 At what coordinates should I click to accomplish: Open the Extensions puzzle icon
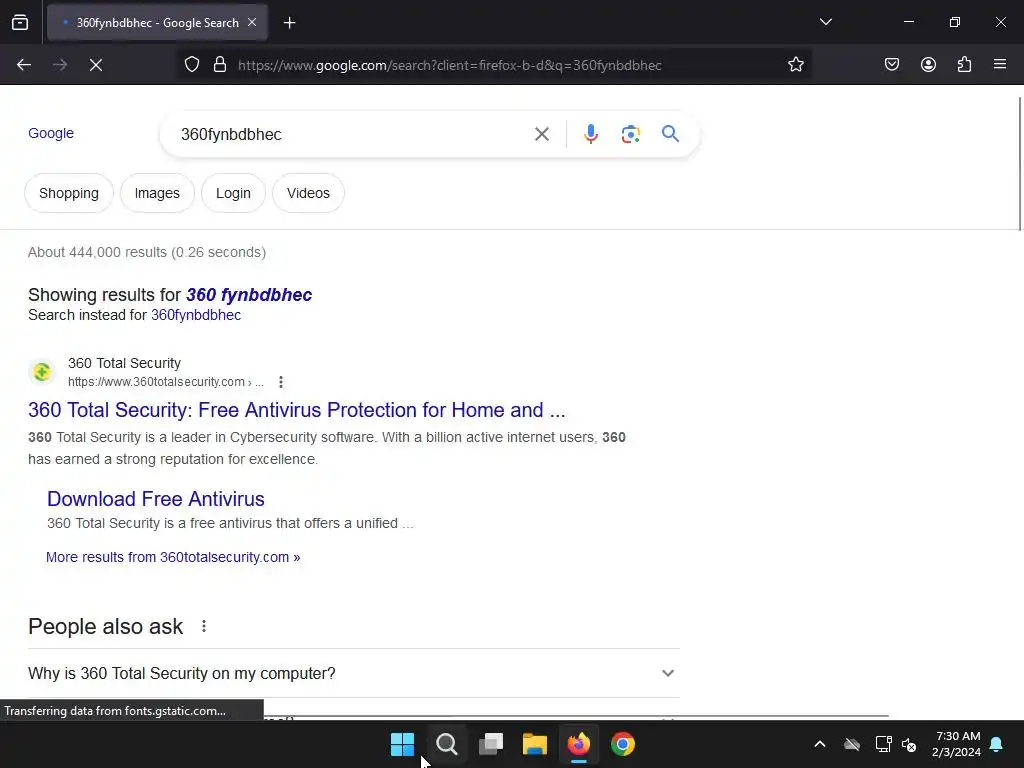(964, 64)
